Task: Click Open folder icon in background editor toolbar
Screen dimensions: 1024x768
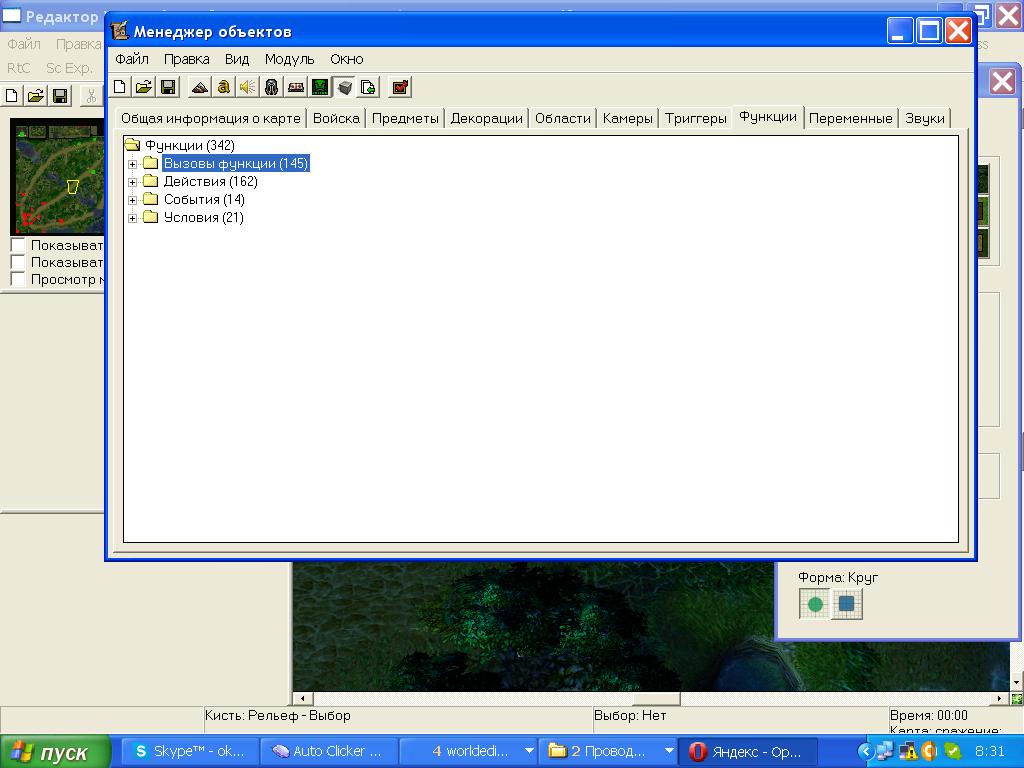Action: pyautogui.click(x=36, y=96)
